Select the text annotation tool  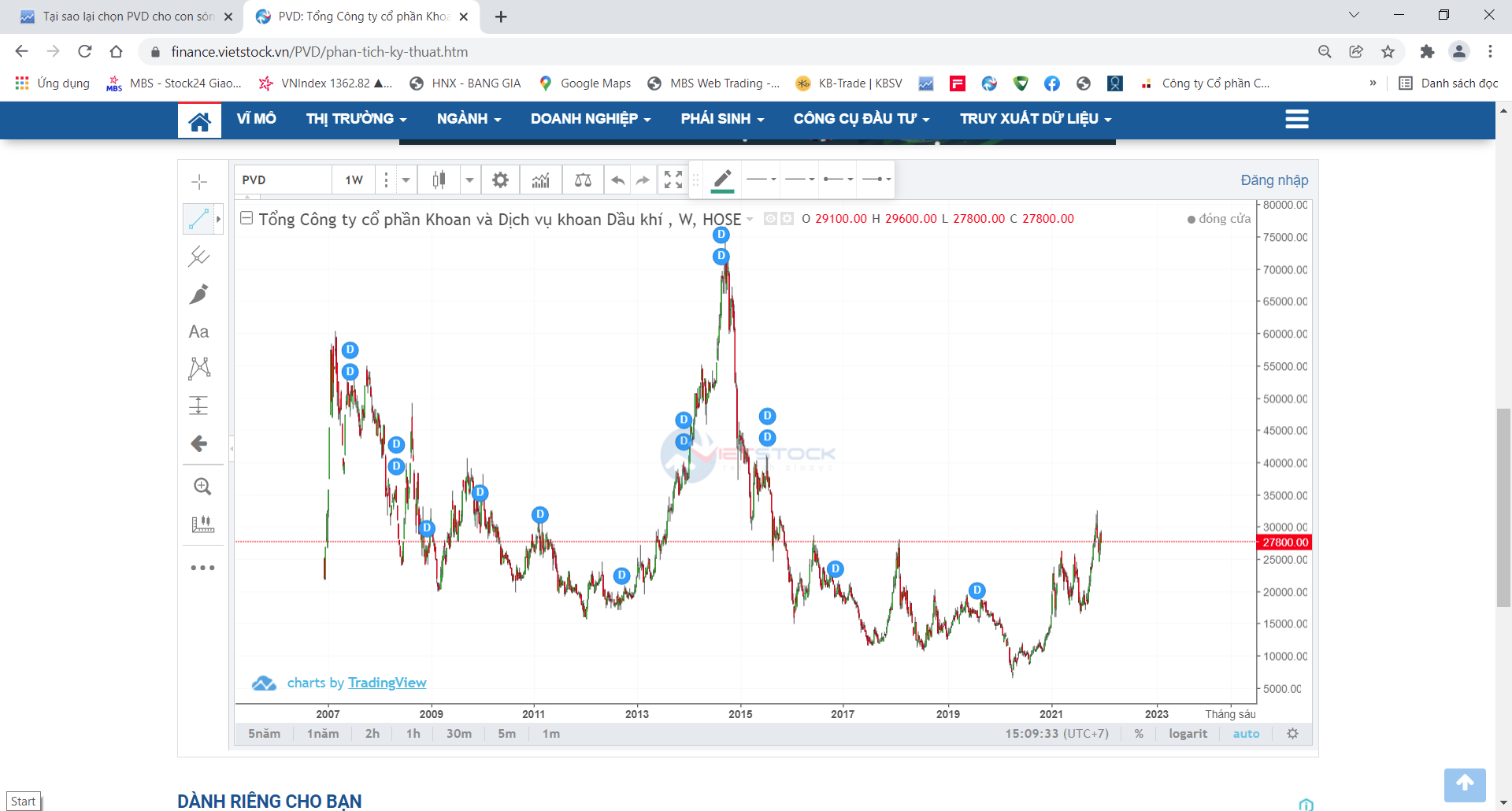[x=199, y=331]
